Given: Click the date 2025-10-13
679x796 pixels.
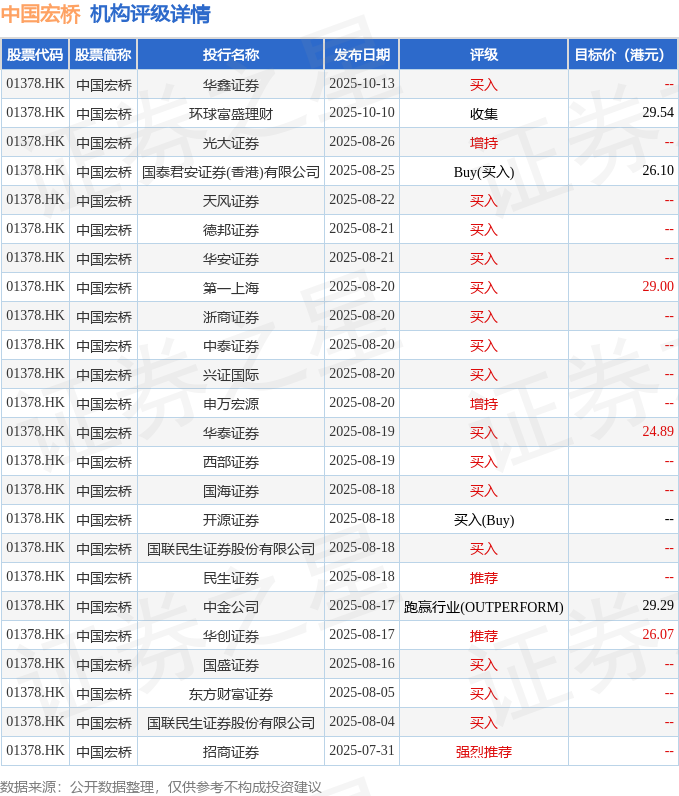Looking at the screenshot, I should point(362,83).
